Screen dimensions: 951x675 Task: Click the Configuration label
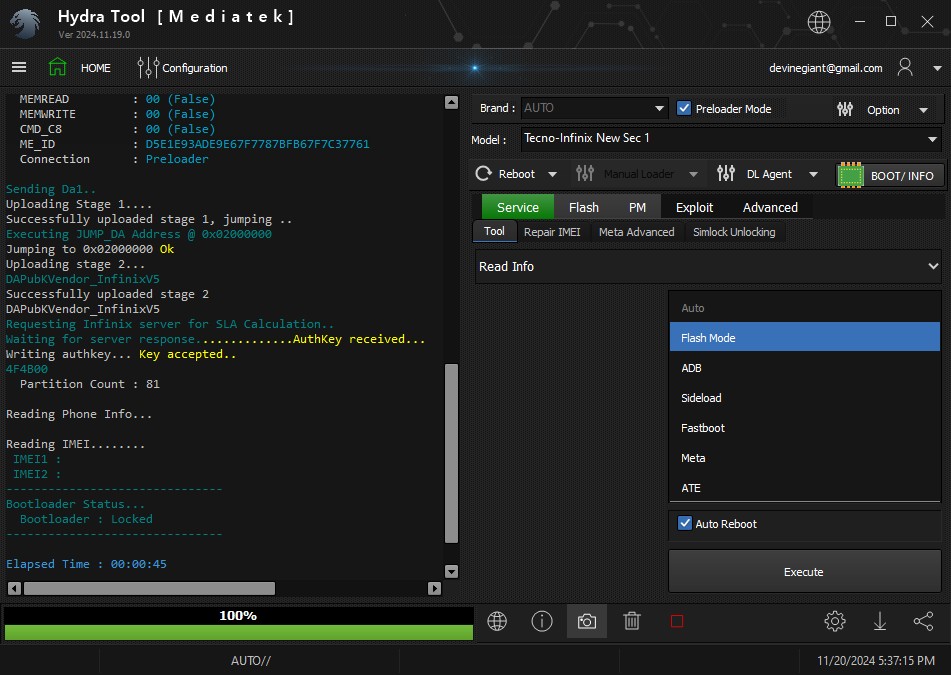pos(195,68)
